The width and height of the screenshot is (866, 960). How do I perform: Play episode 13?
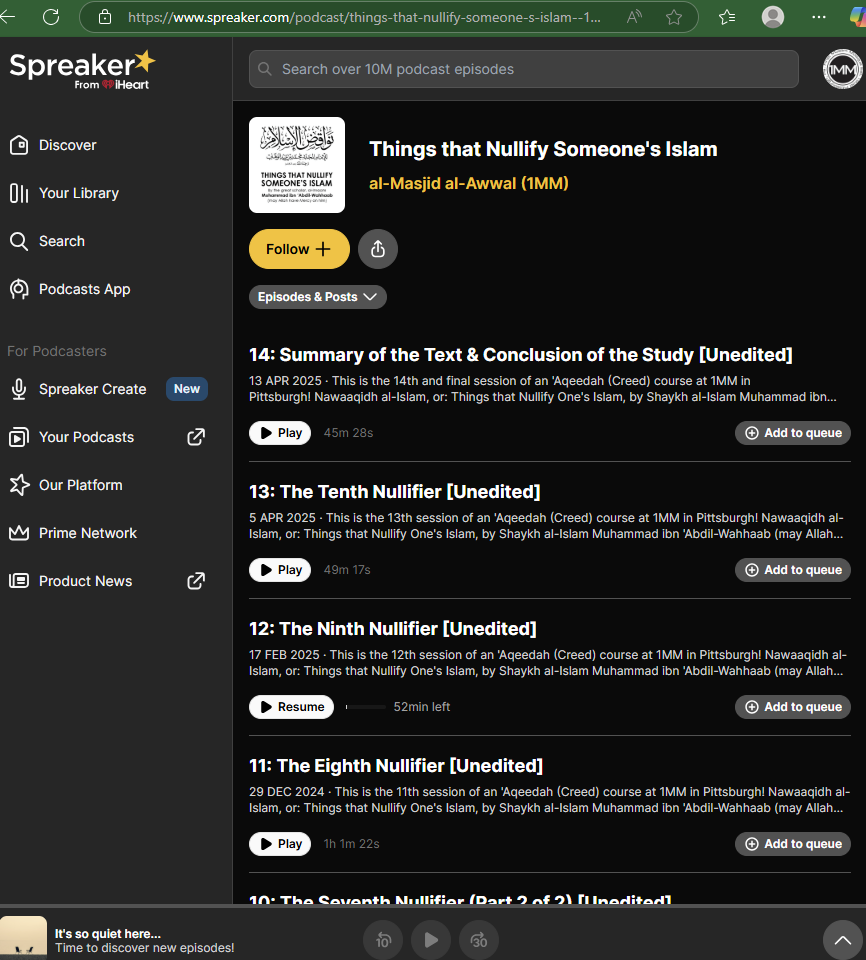280,570
